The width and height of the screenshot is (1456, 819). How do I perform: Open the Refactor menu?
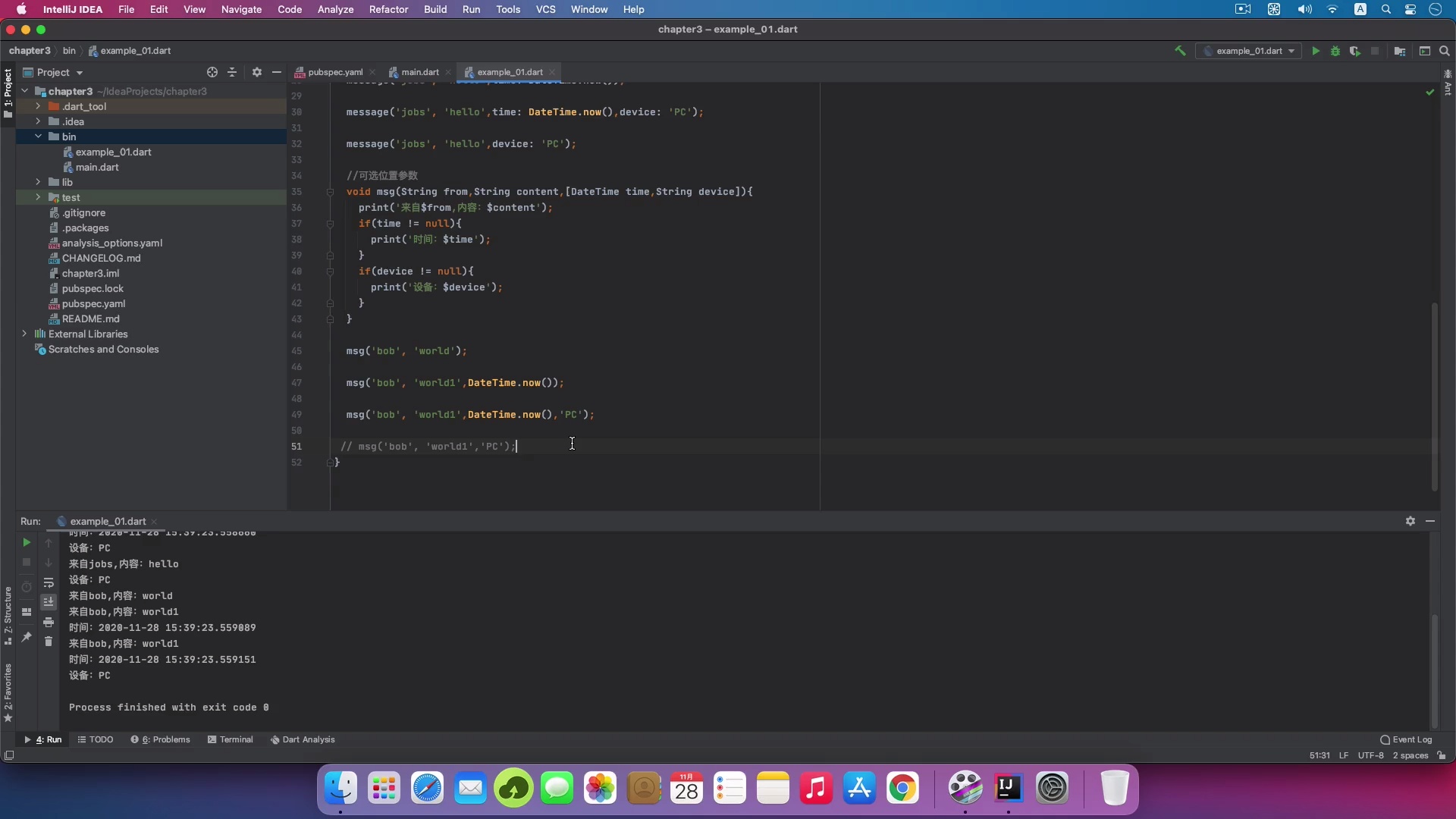tap(388, 9)
